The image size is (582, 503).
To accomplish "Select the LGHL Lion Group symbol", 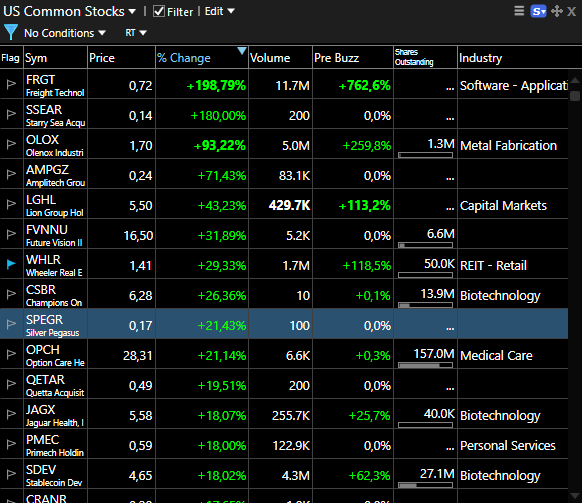I will [55, 206].
